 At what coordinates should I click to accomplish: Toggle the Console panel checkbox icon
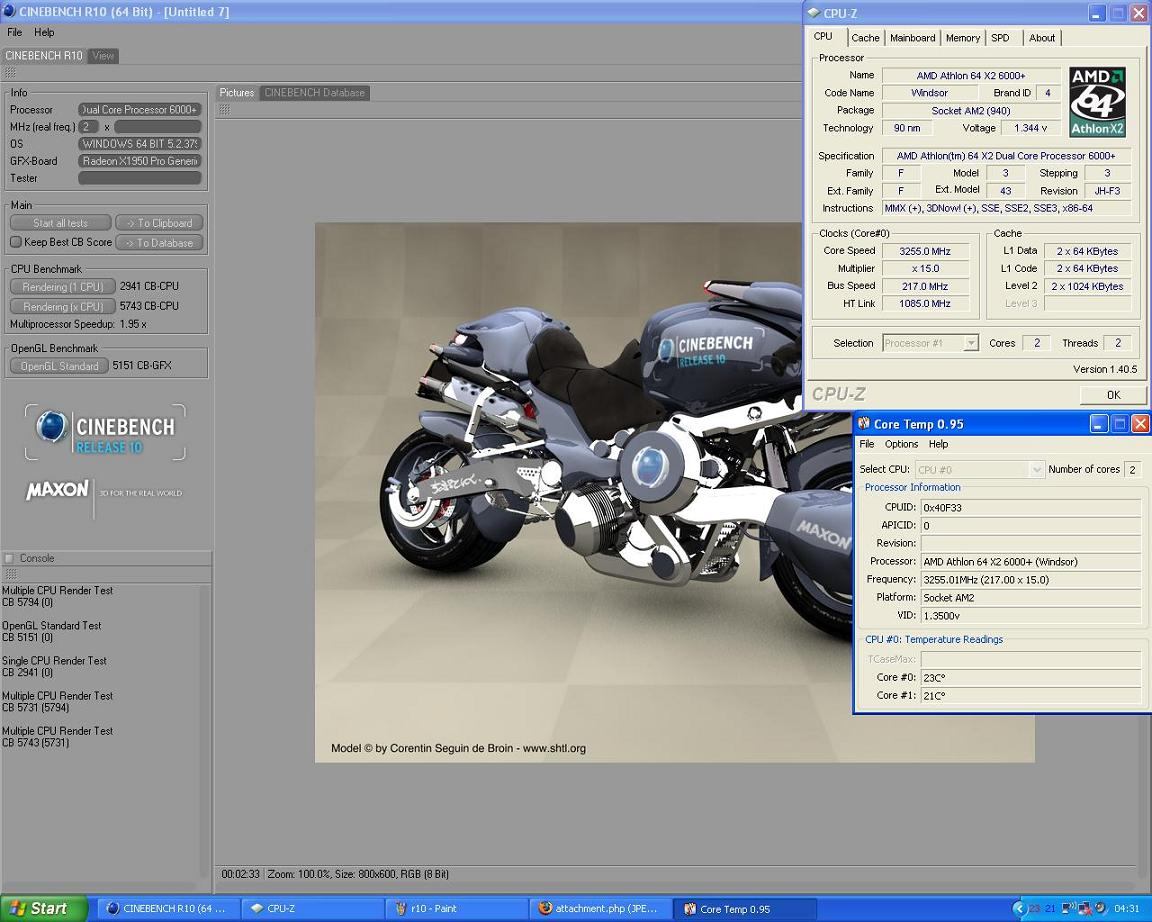tap(9, 558)
